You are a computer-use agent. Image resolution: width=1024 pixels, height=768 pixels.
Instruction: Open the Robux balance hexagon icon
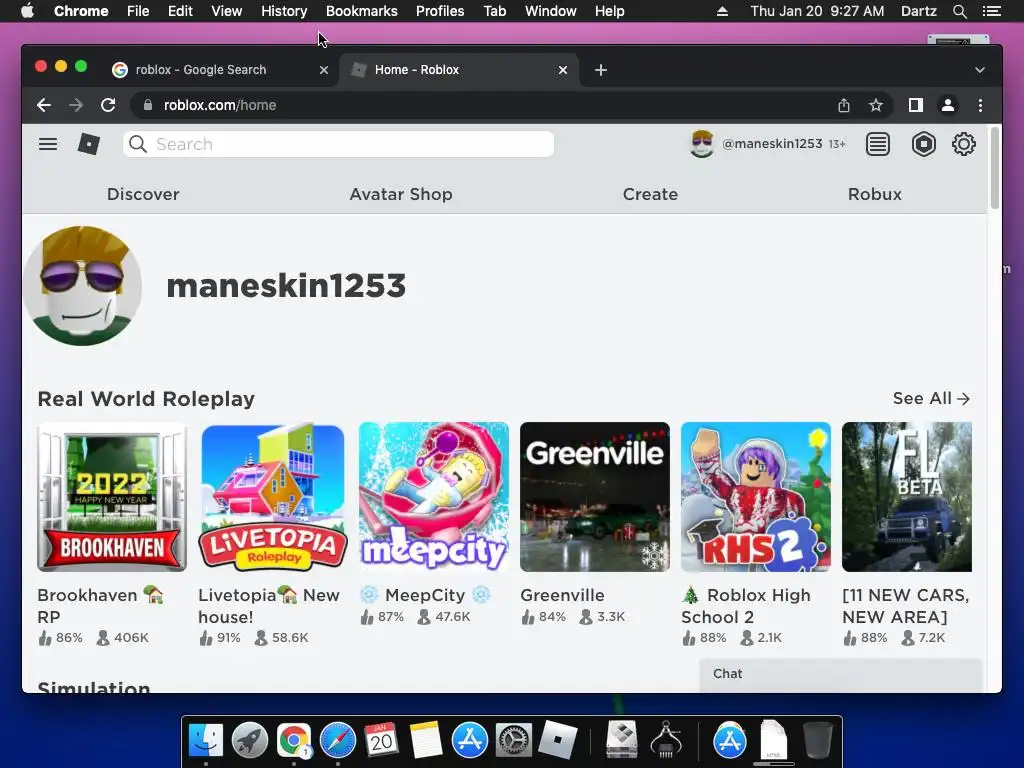(923, 144)
